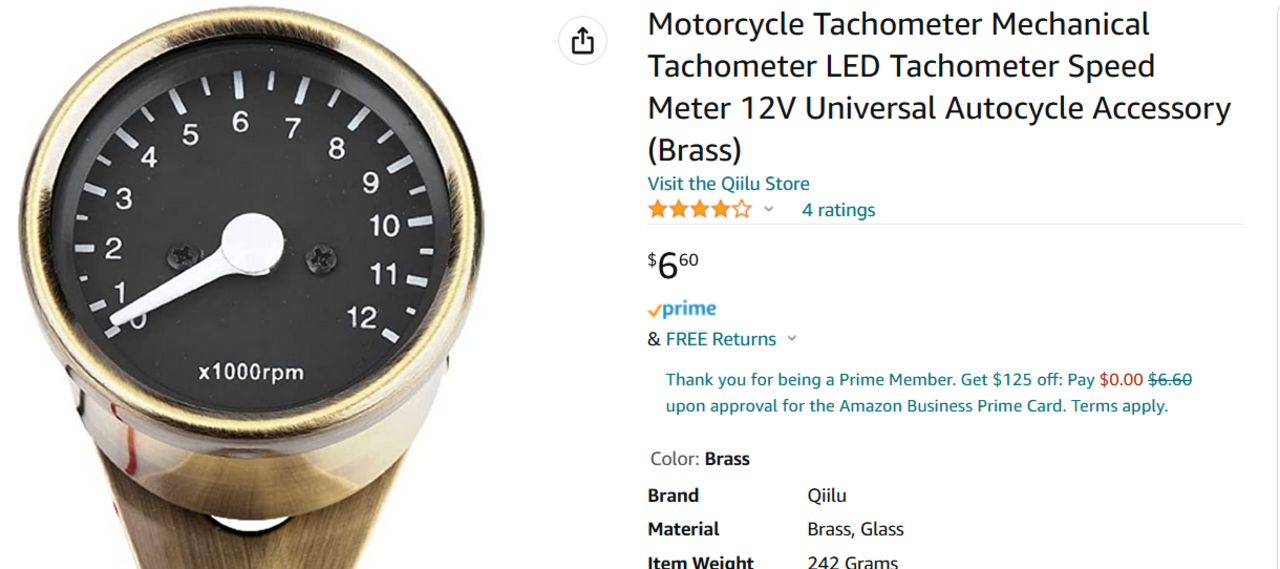Click the large $6.60 price
This screenshot has width=1280, height=569.
pos(673,266)
